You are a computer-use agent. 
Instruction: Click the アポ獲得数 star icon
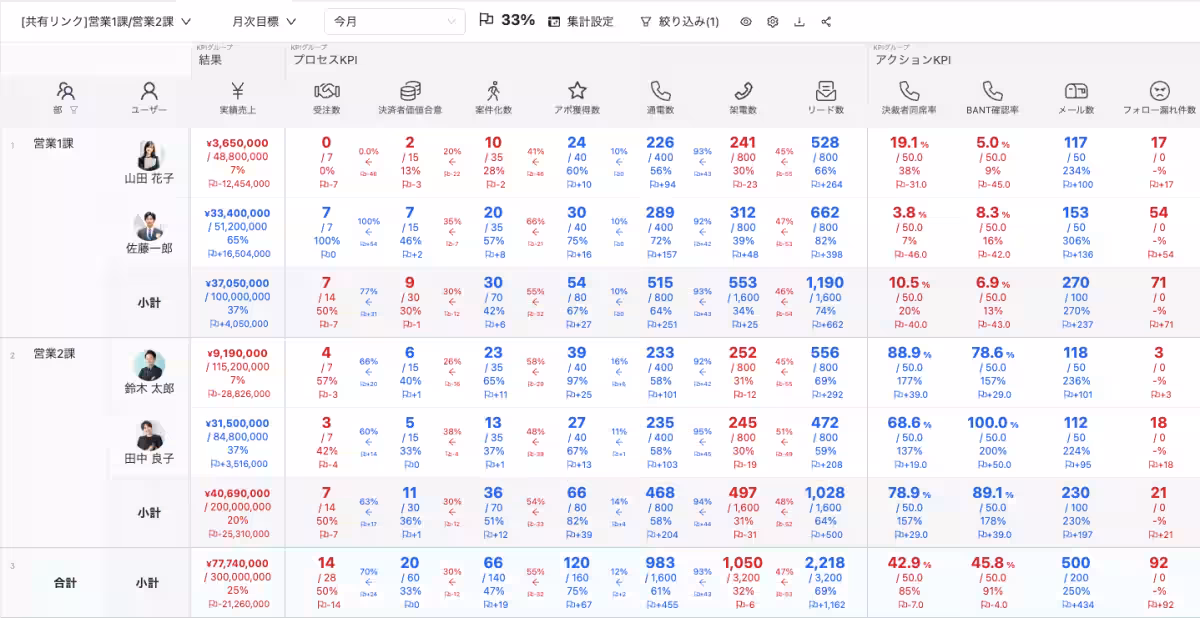coord(578,90)
